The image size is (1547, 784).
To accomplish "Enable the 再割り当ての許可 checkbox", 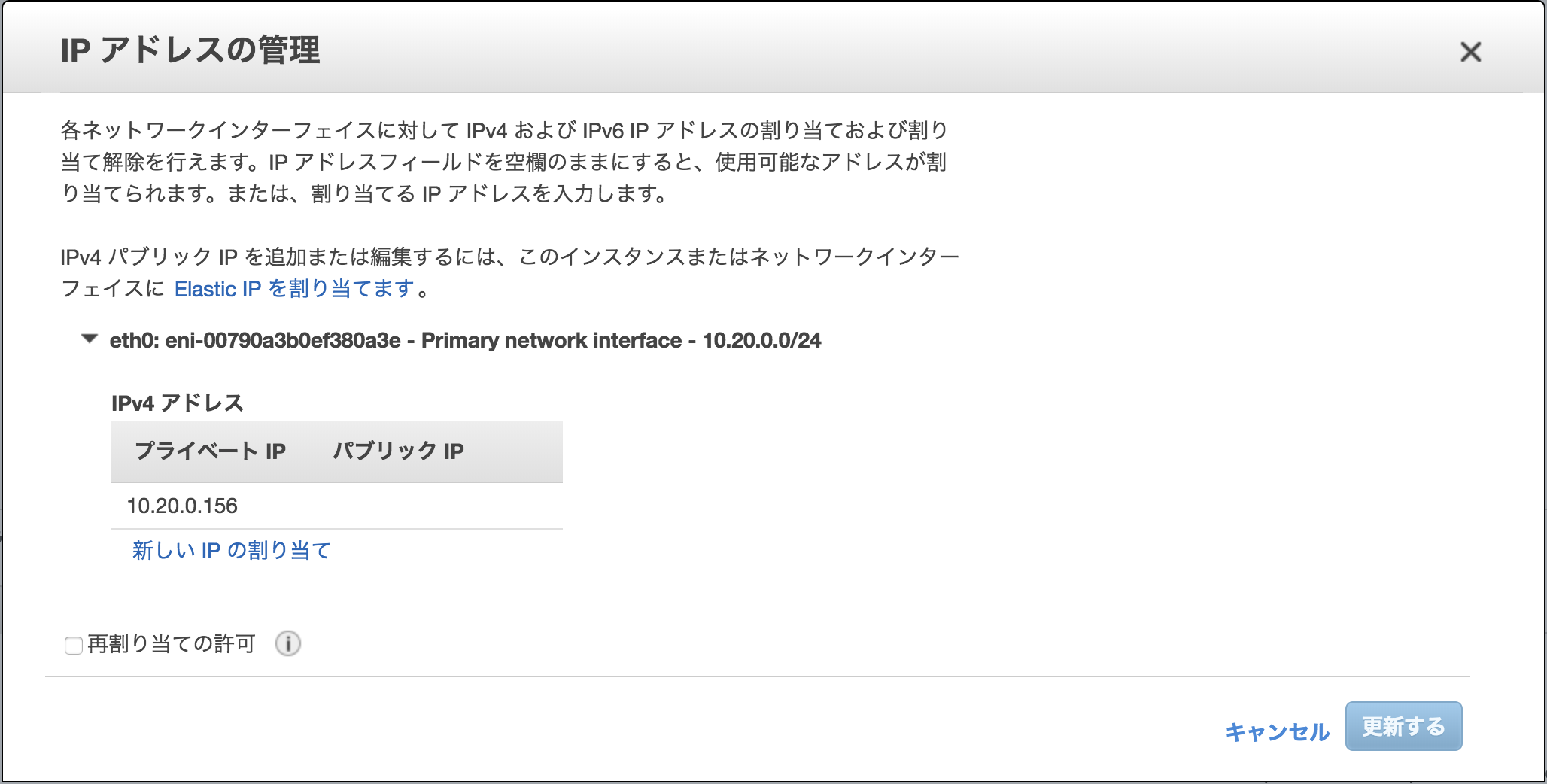I will pyautogui.click(x=73, y=646).
